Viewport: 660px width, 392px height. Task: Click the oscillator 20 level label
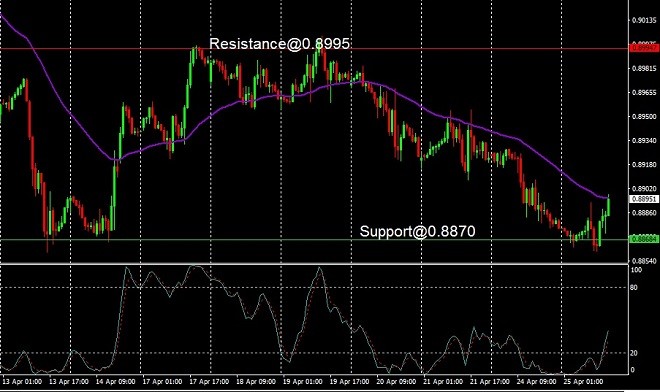point(634,353)
